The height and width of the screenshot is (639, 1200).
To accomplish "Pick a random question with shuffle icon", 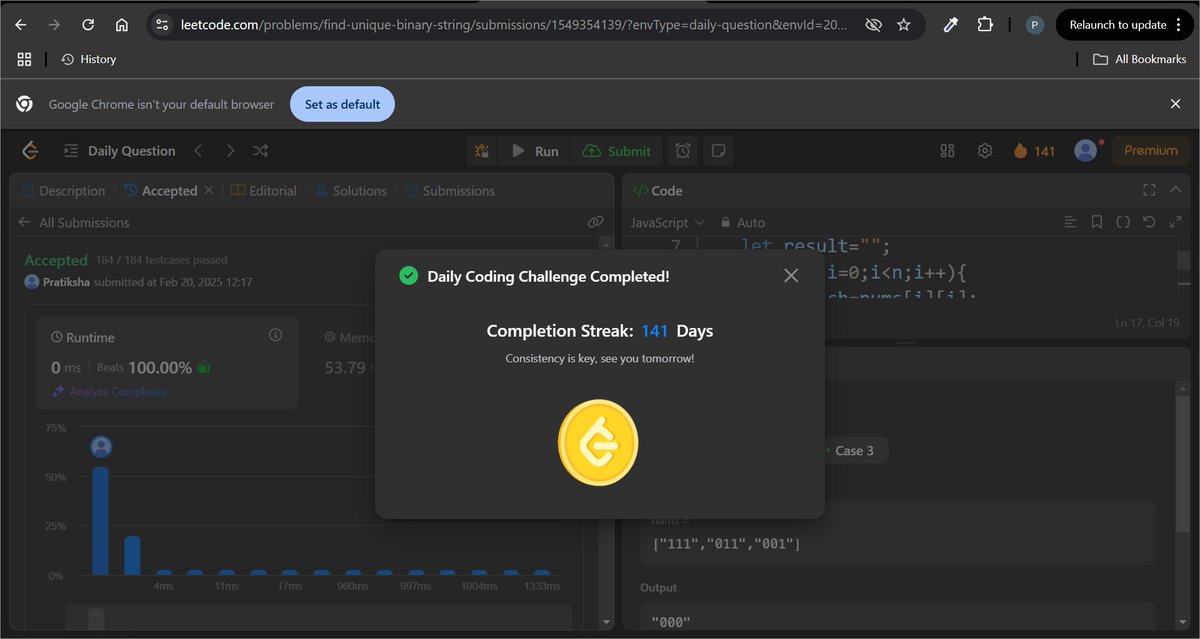I will pyautogui.click(x=260, y=151).
